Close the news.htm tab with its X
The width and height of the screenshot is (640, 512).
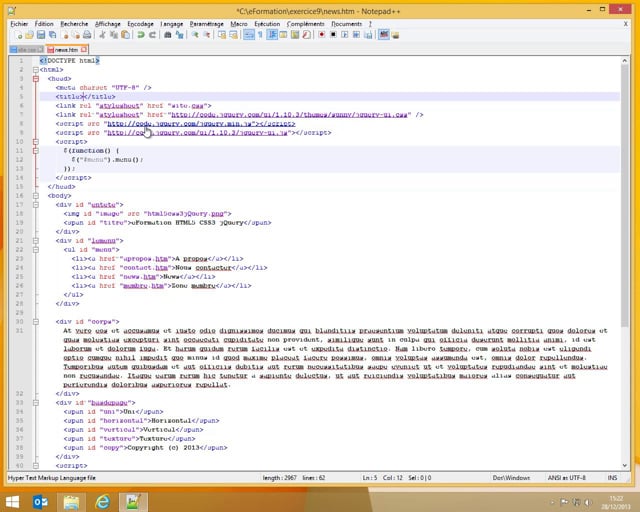[x=84, y=49]
